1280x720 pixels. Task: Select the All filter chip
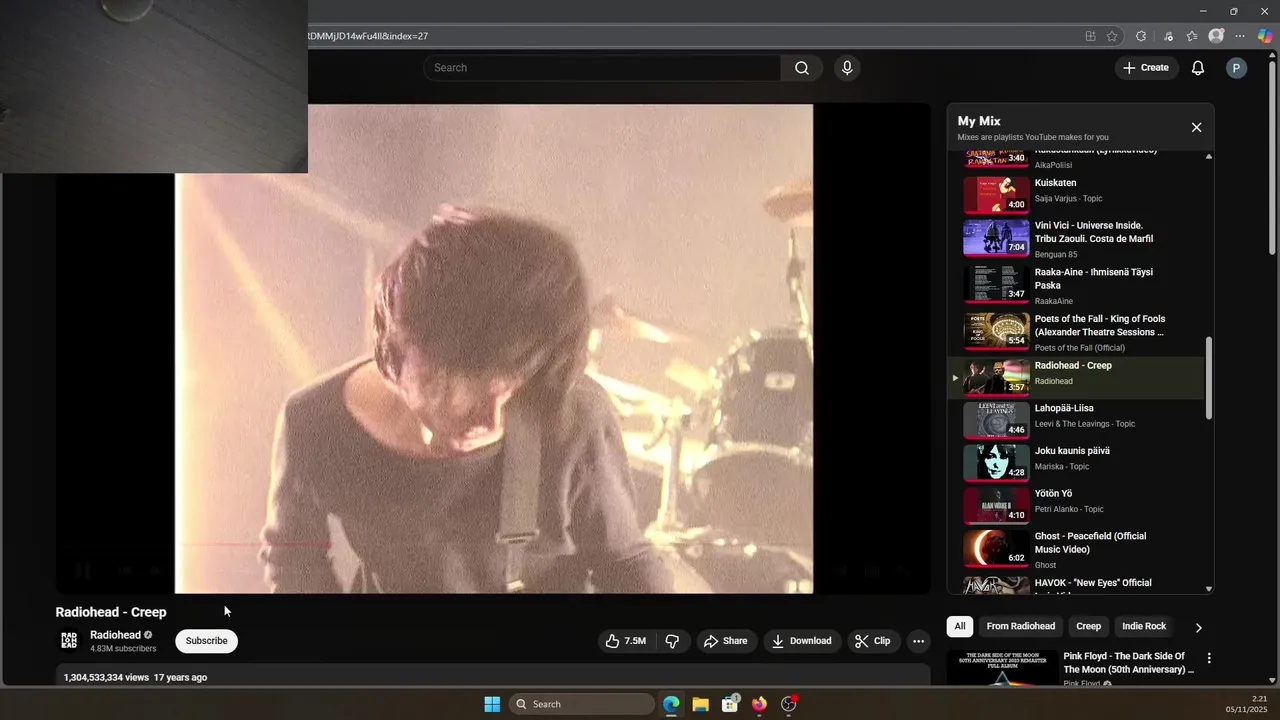[959, 626]
